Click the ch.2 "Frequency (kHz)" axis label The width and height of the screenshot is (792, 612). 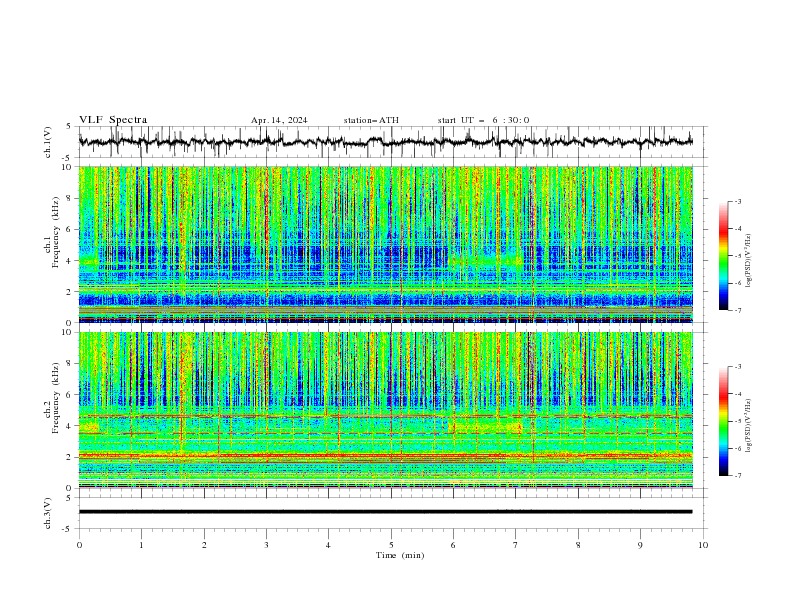56,398
